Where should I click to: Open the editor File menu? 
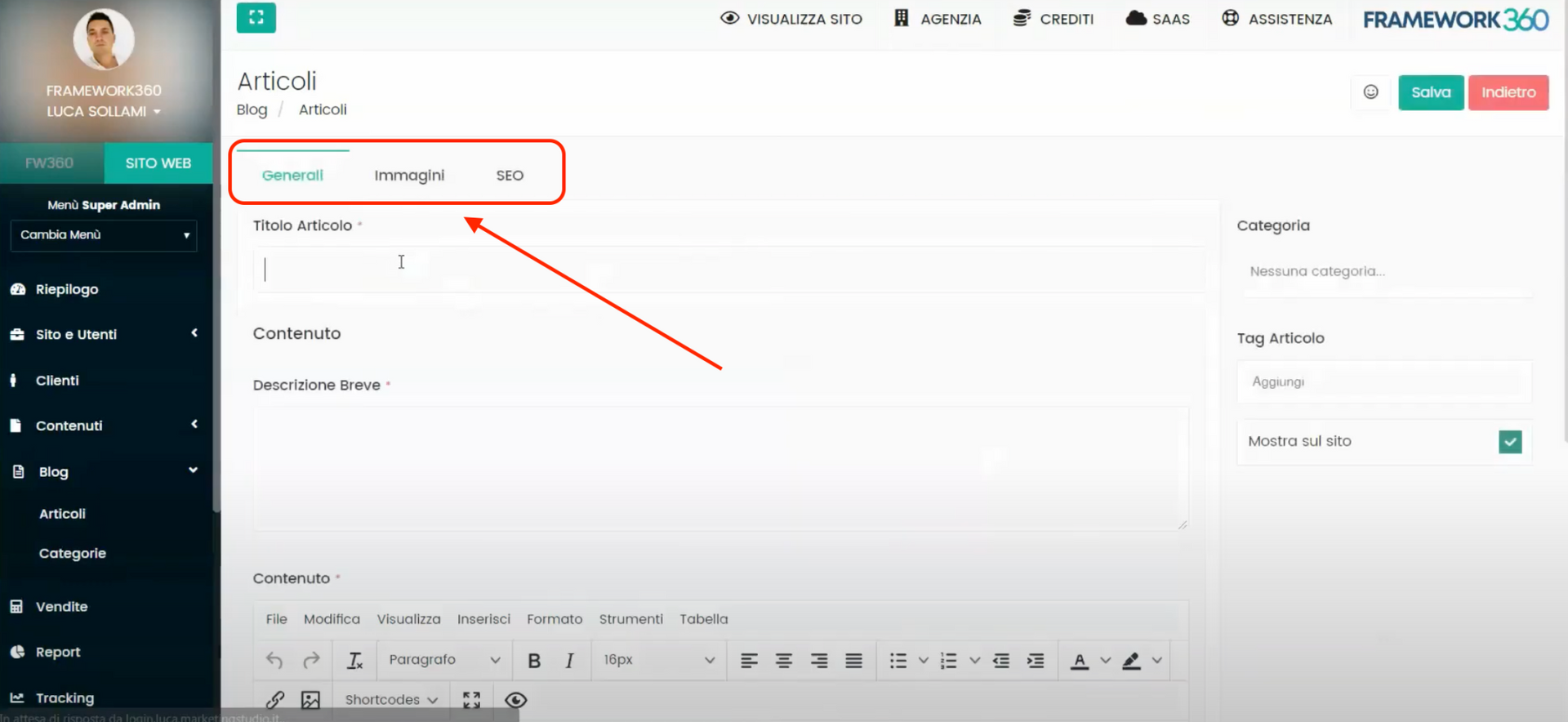(276, 619)
